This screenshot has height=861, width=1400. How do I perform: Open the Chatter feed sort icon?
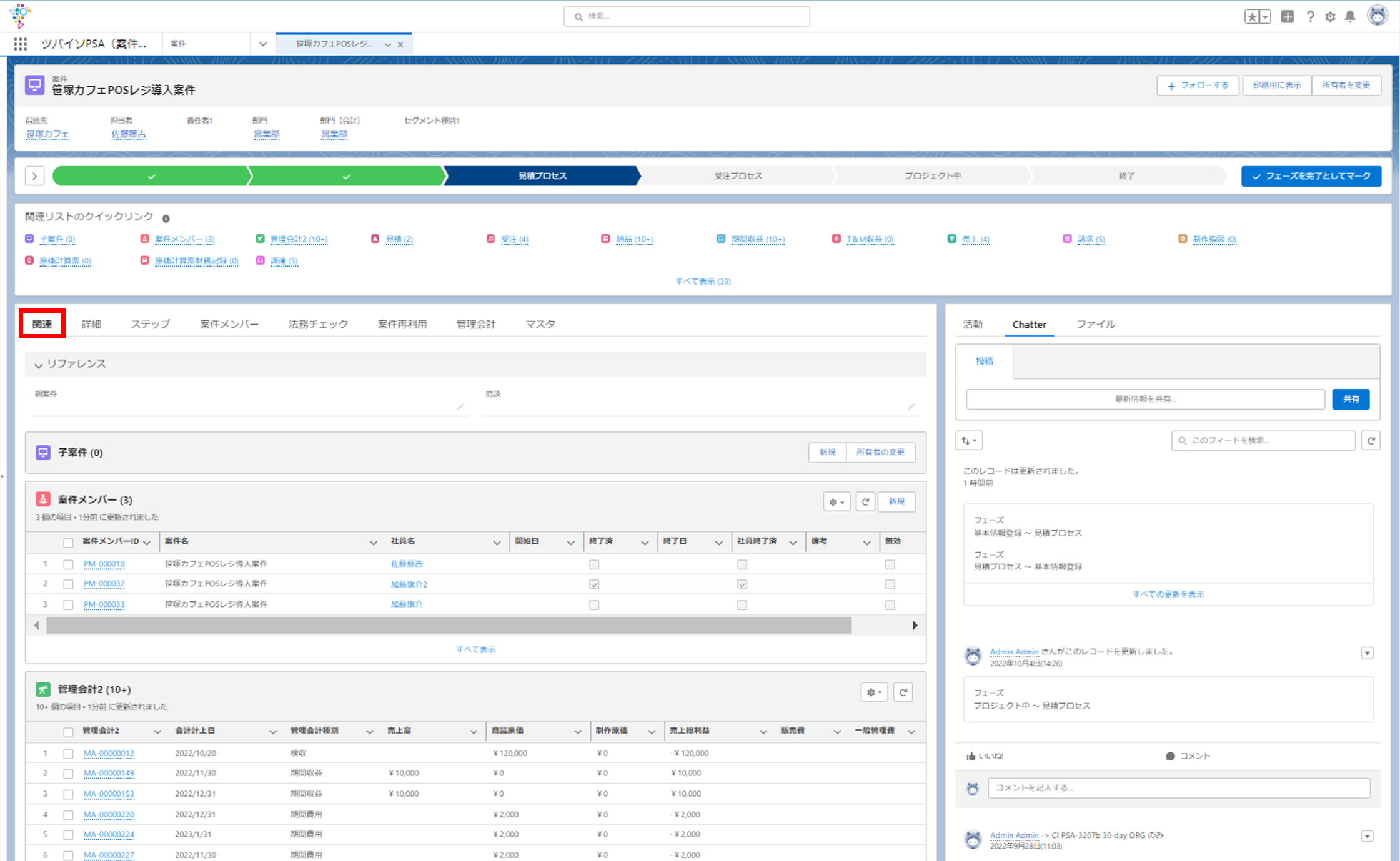pyautogui.click(x=969, y=441)
